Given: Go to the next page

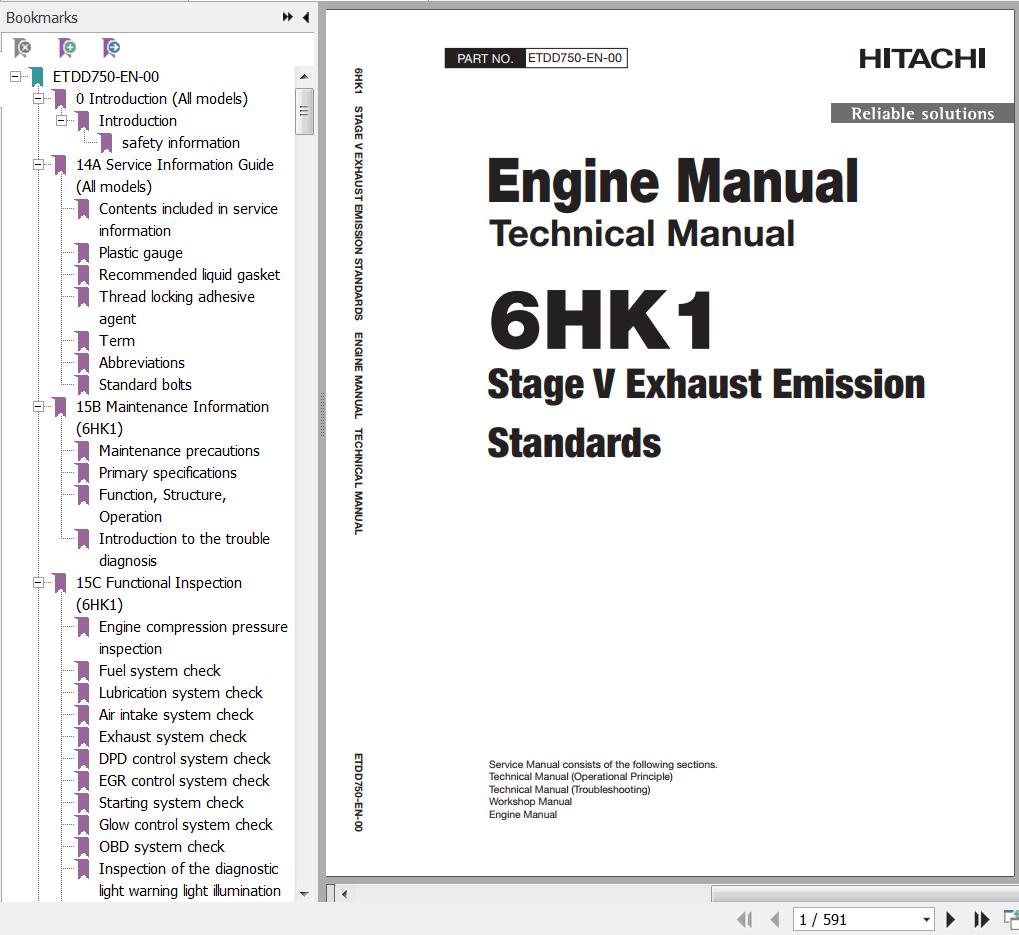Looking at the screenshot, I should point(950,919).
